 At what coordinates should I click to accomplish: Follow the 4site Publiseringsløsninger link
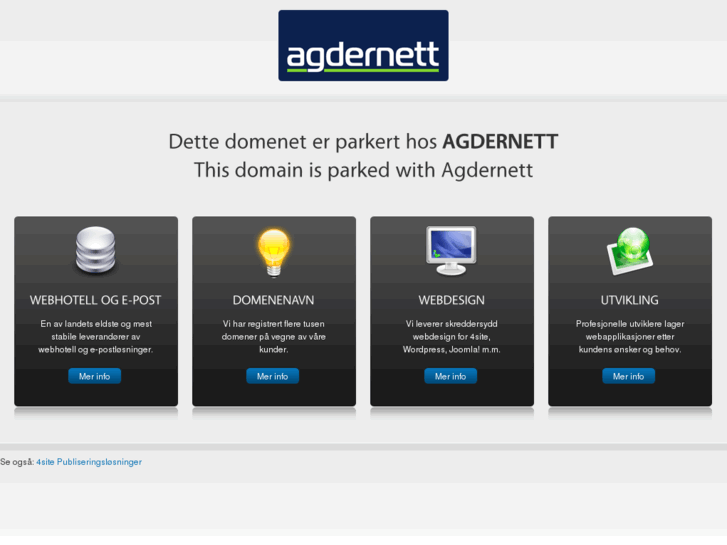click(89, 462)
